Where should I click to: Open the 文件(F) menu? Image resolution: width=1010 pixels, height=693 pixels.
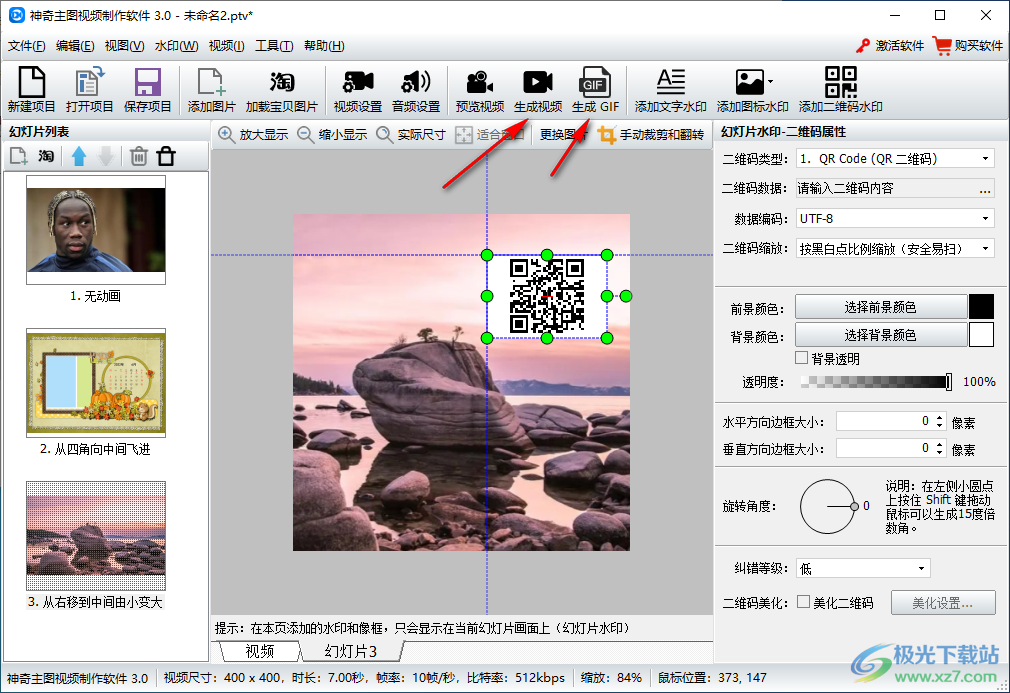point(26,46)
